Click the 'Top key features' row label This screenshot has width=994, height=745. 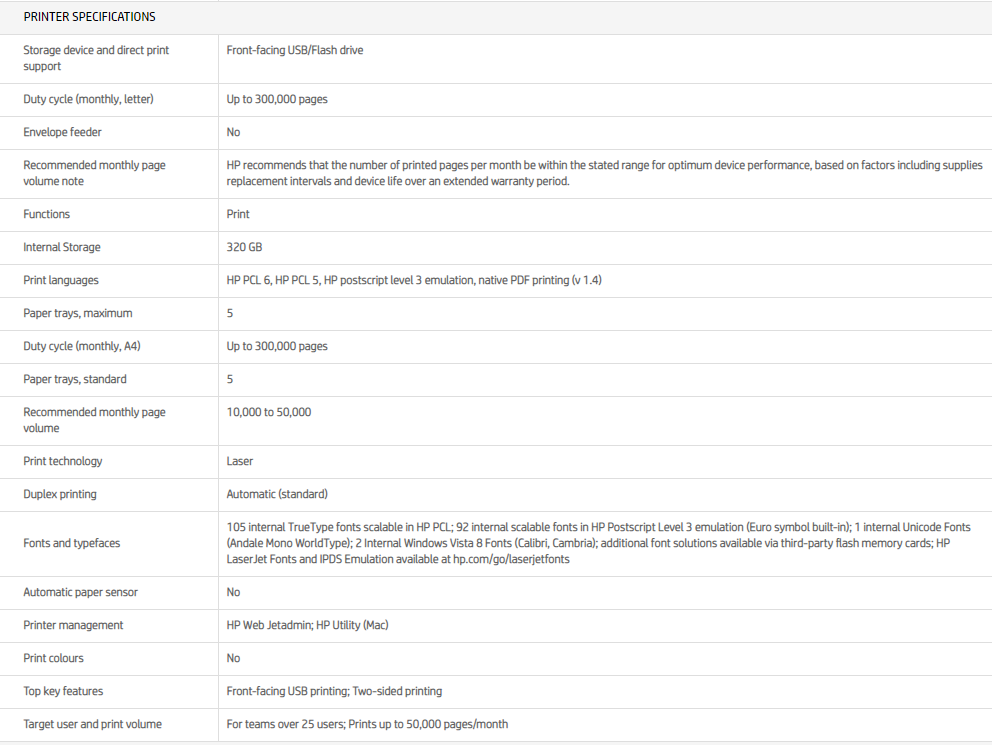click(x=63, y=691)
